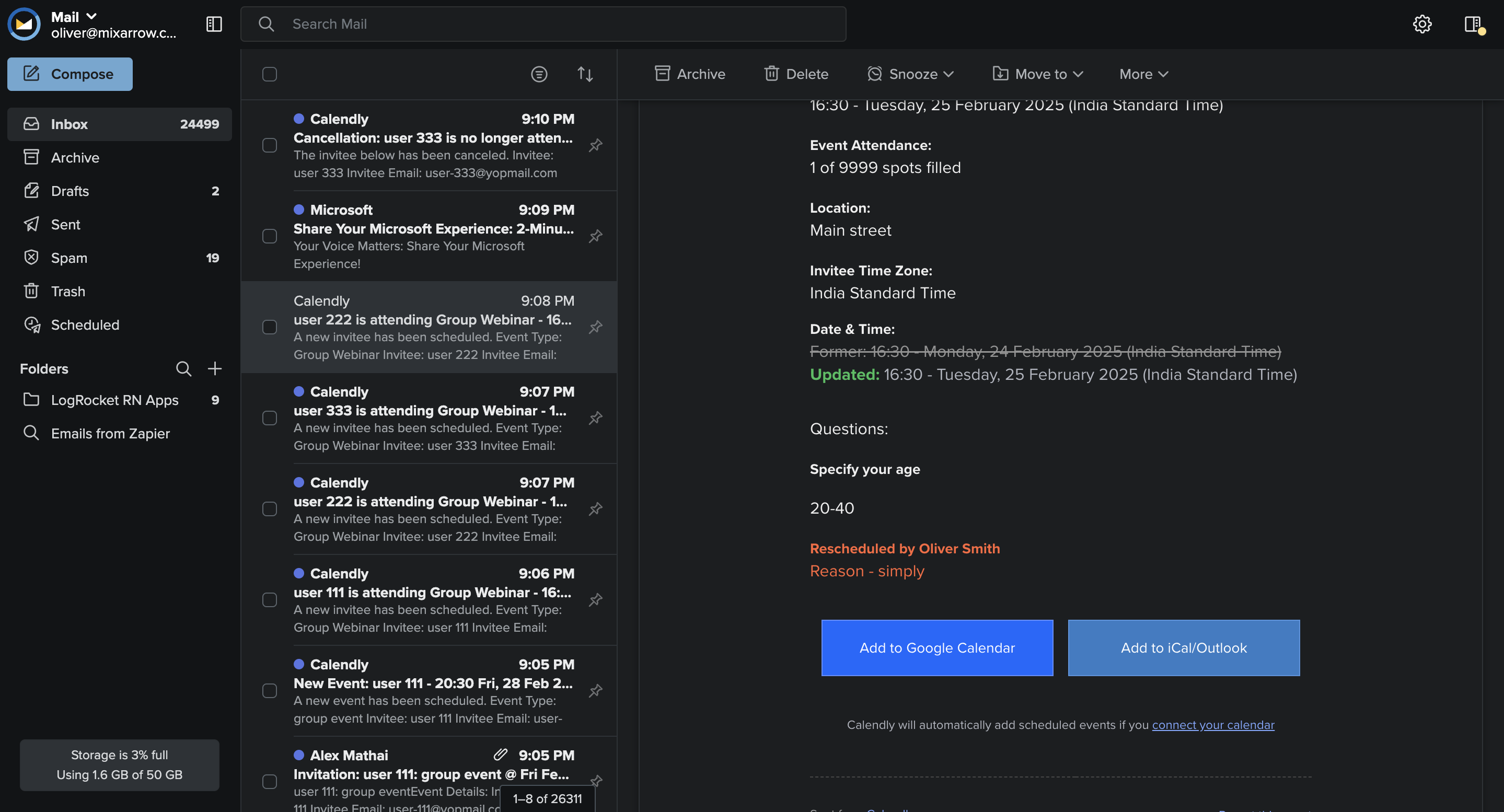Add a new folder with plus icon

[214, 368]
